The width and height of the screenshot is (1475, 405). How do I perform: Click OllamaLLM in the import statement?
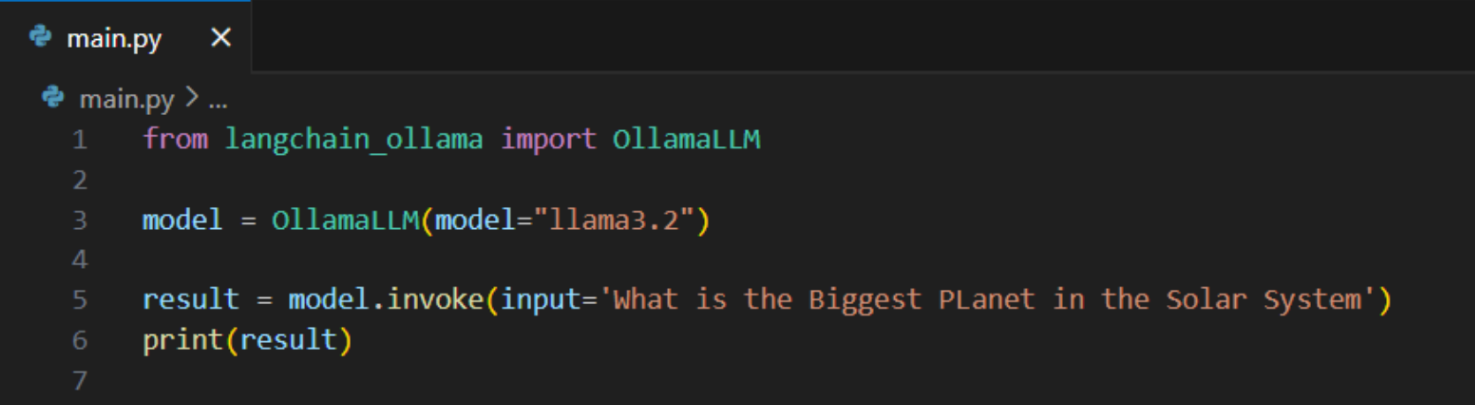(687, 139)
